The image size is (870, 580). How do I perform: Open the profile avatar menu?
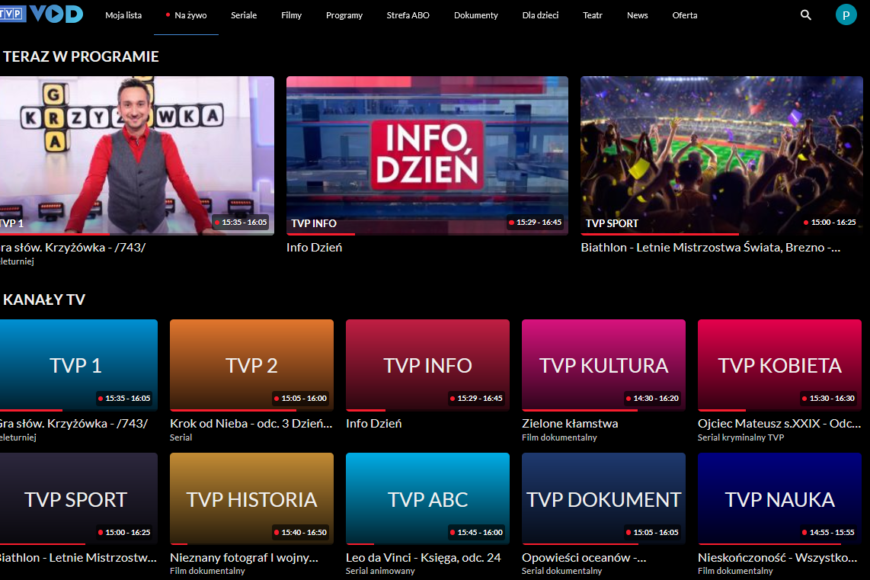click(845, 15)
